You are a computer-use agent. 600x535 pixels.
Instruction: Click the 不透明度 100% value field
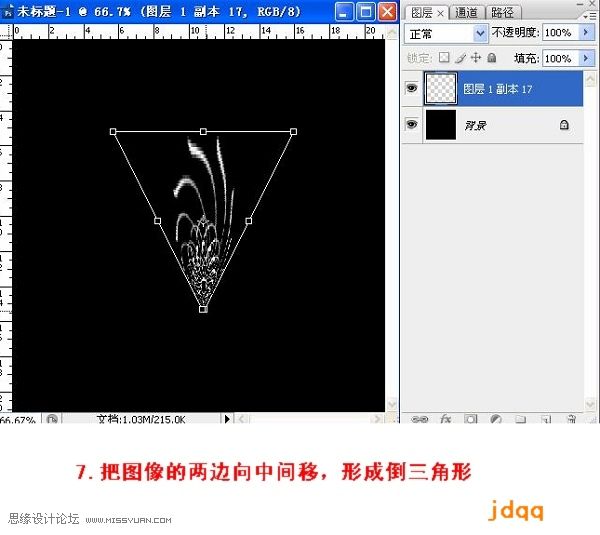coord(561,33)
